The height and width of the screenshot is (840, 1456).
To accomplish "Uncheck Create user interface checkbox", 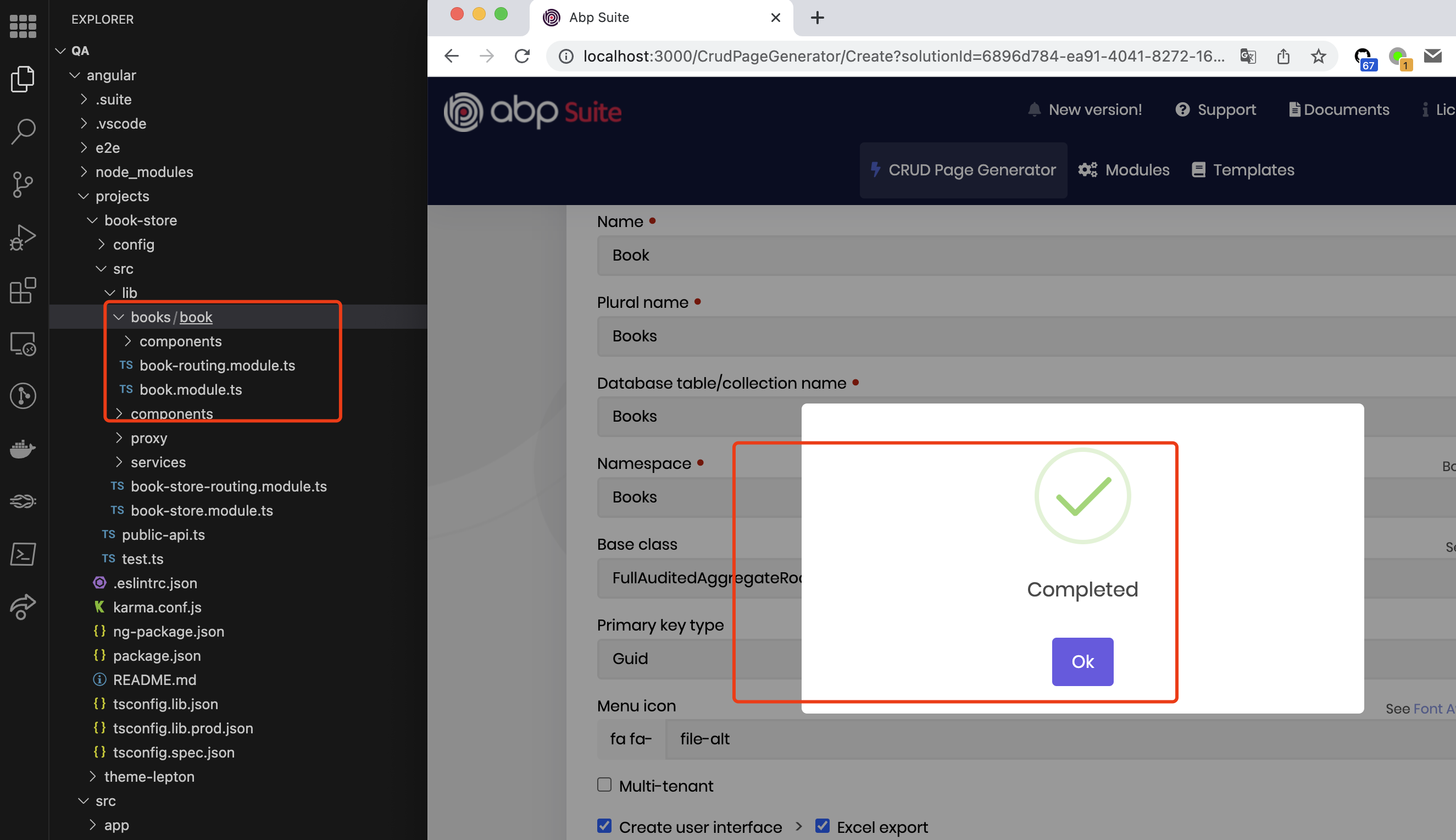I will [604, 826].
